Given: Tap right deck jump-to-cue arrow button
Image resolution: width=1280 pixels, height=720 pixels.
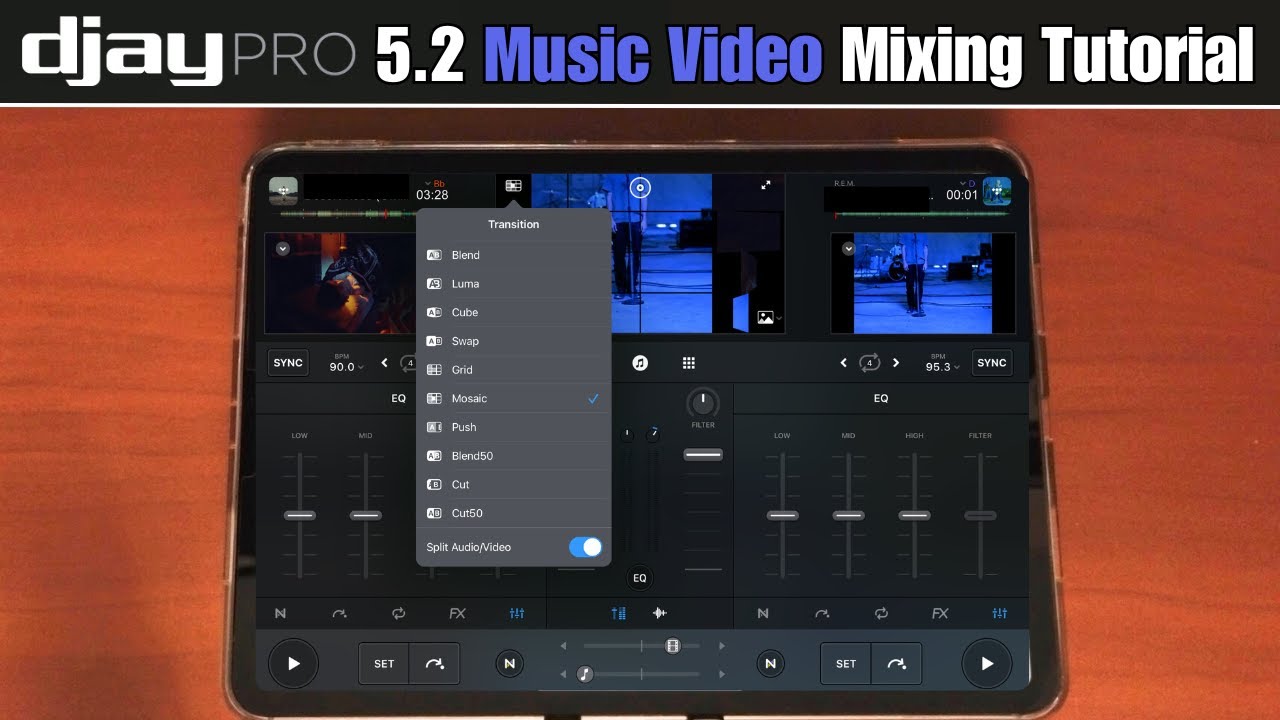Looking at the screenshot, I should 896,663.
